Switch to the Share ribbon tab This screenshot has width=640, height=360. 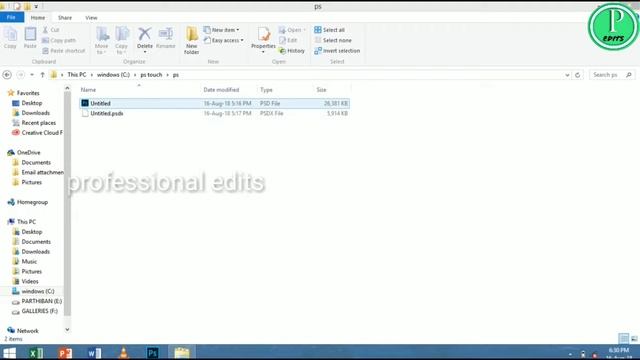coord(64,18)
